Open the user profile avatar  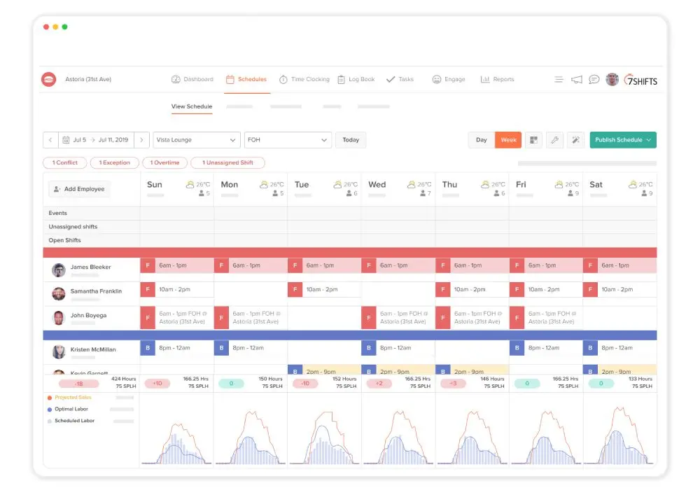612,79
